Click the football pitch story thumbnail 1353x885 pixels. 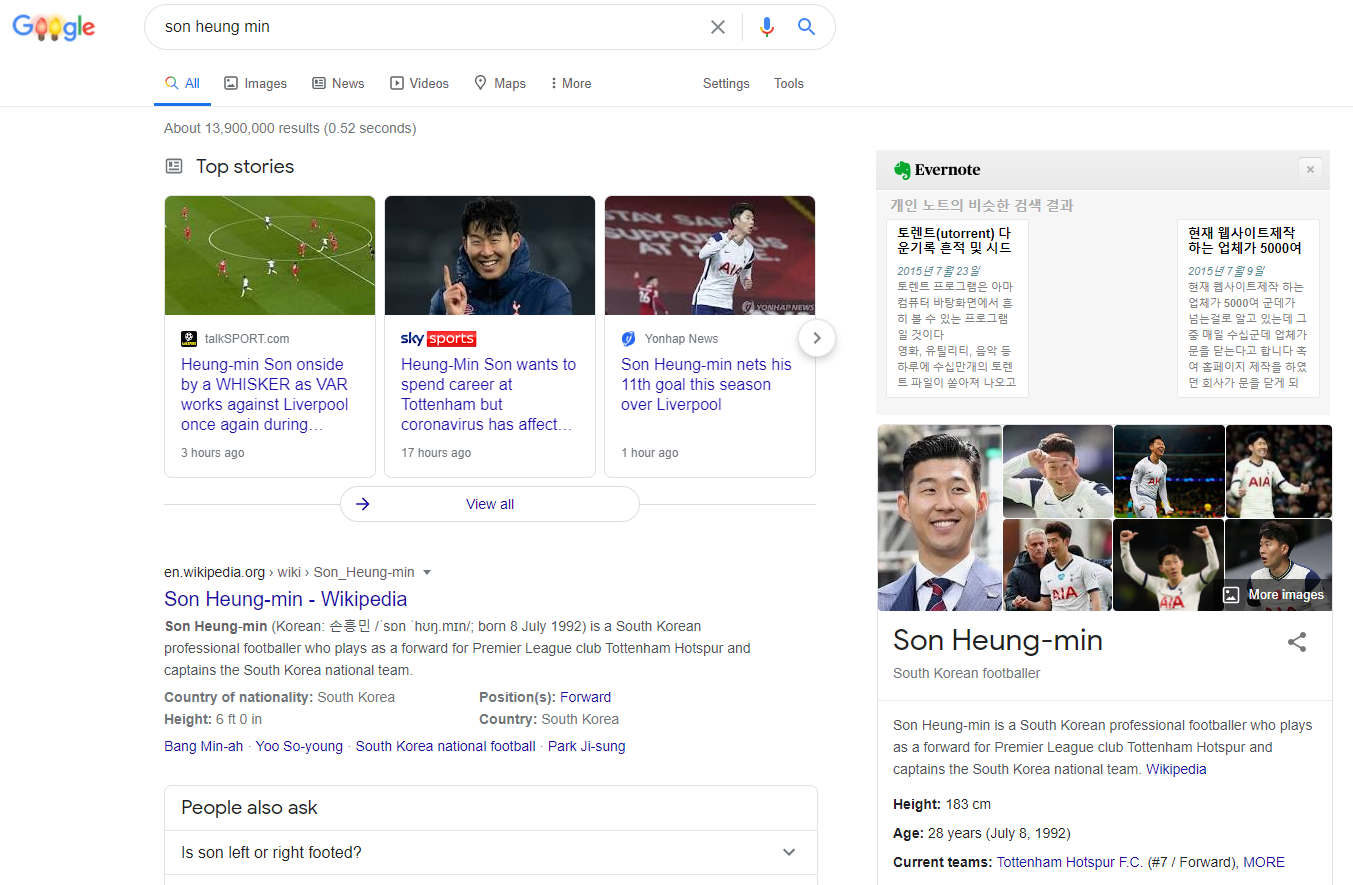(270, 255)
